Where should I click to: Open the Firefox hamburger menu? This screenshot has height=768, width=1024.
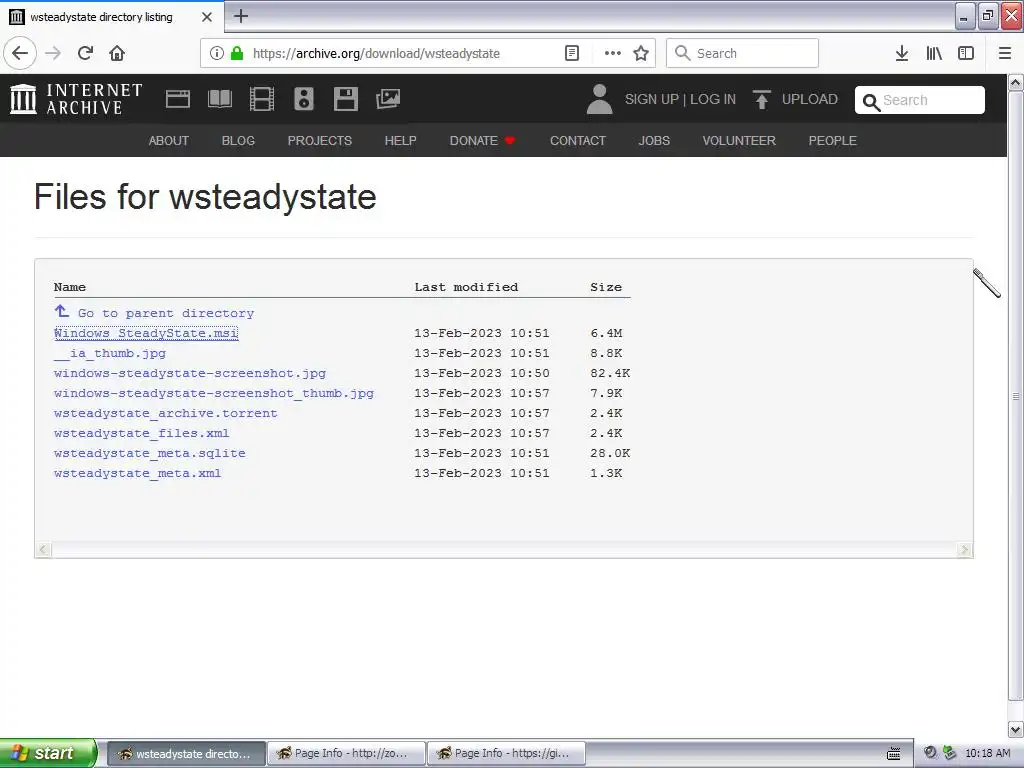[x=1004, y=53]
